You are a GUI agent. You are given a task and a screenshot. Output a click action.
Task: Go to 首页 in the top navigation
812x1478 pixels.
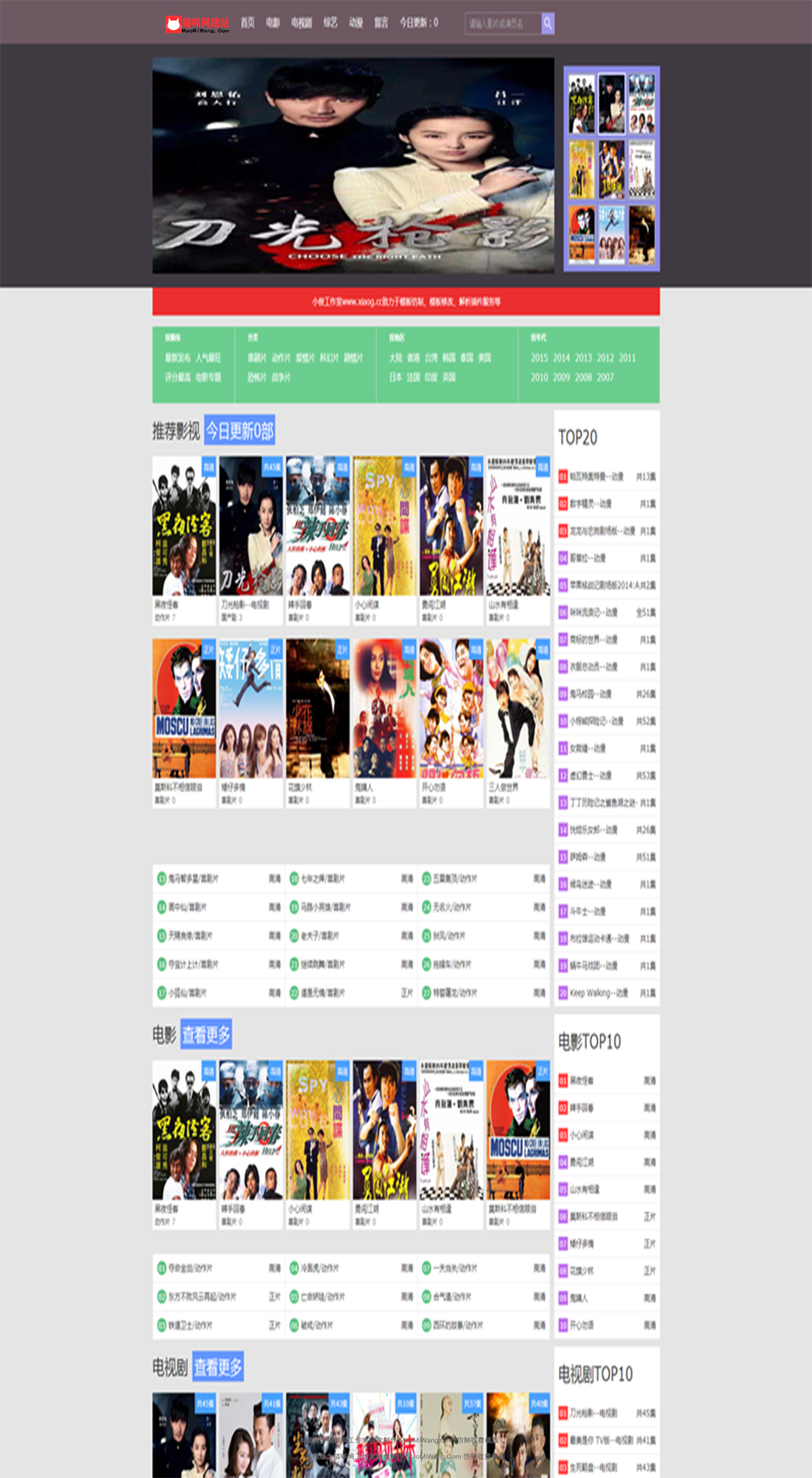(248, 23)
